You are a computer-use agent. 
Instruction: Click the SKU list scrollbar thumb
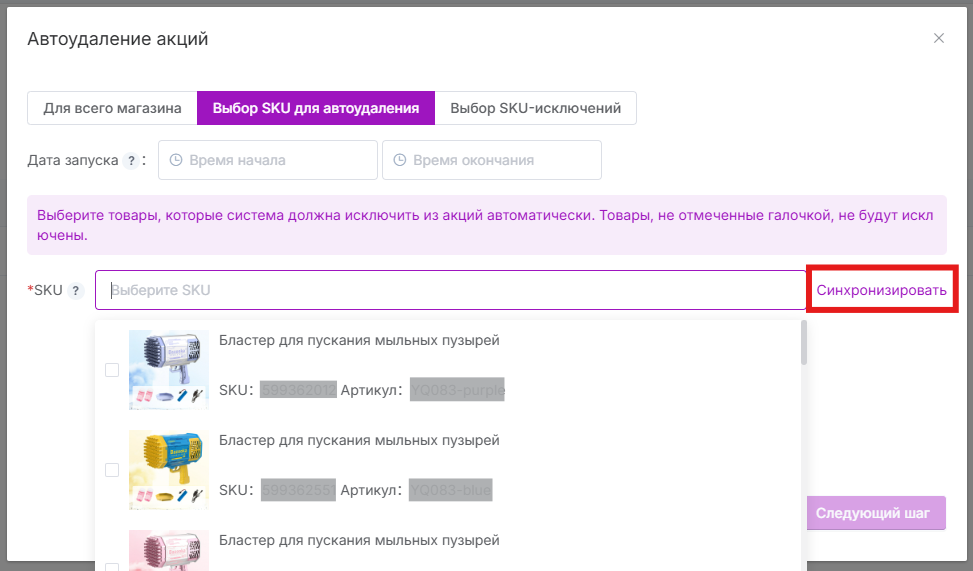click(x=803, y=342)
